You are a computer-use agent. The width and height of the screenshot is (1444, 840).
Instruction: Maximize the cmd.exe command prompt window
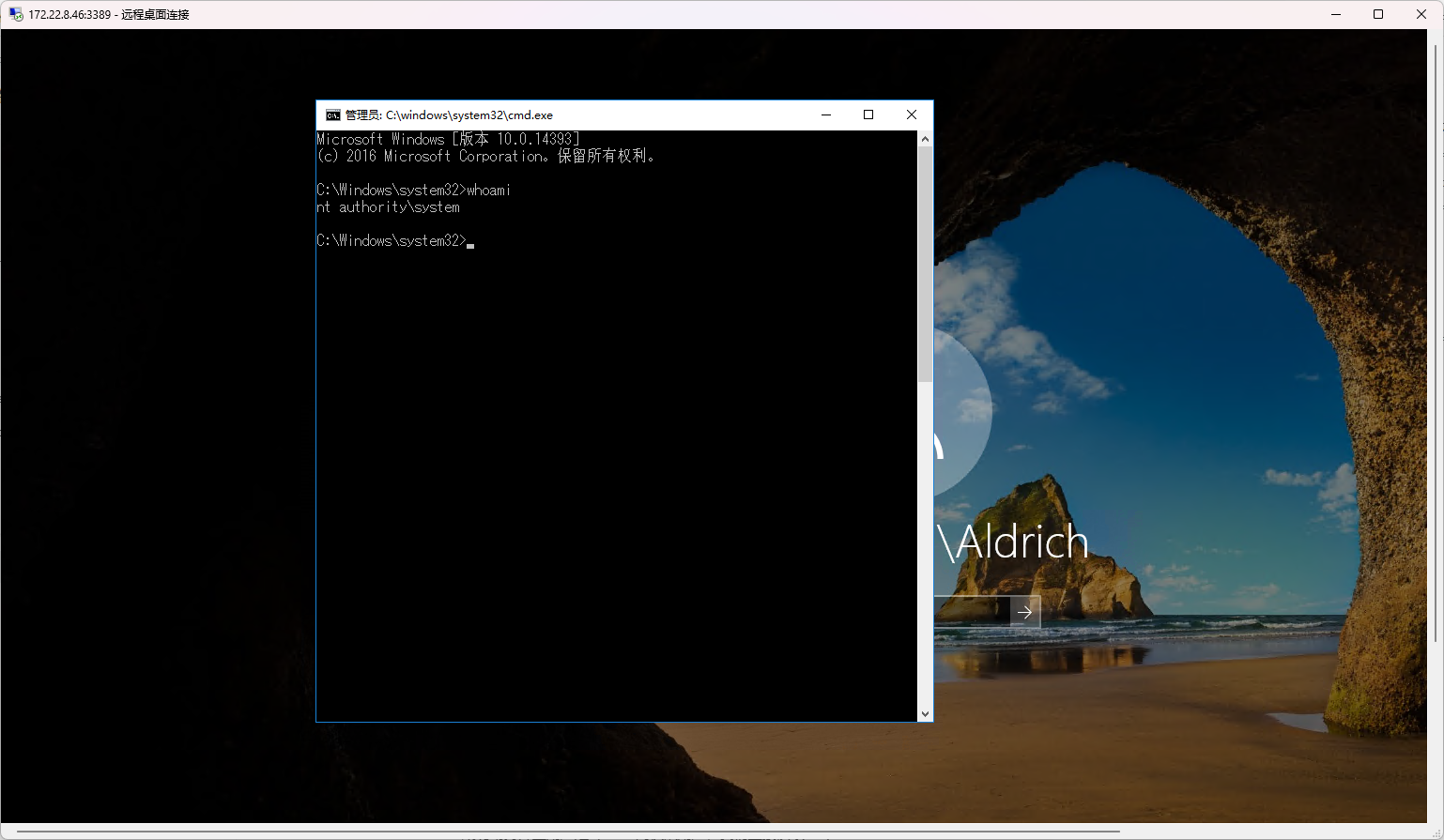(868, 115)
